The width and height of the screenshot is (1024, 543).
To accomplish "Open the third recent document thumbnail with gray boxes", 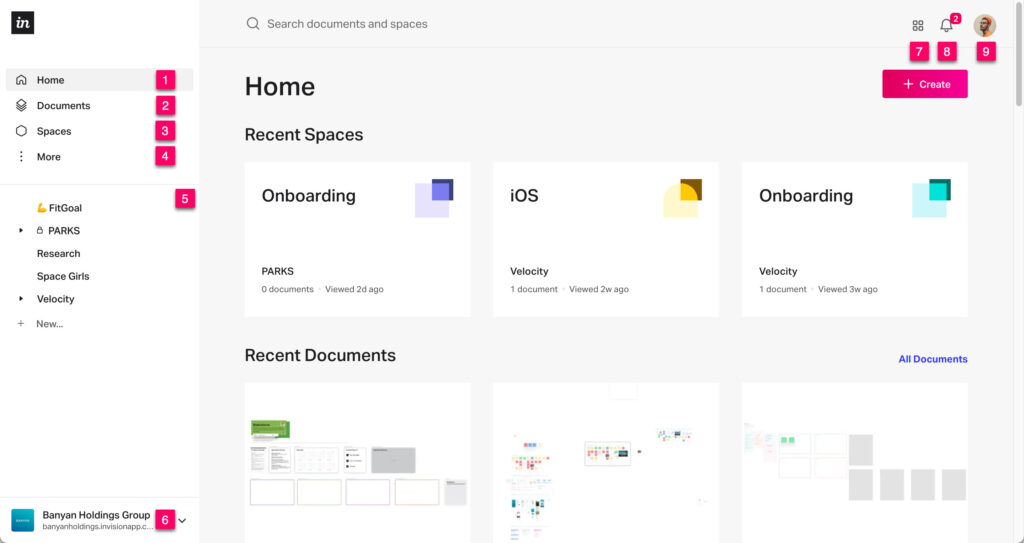I will point(854,463).
